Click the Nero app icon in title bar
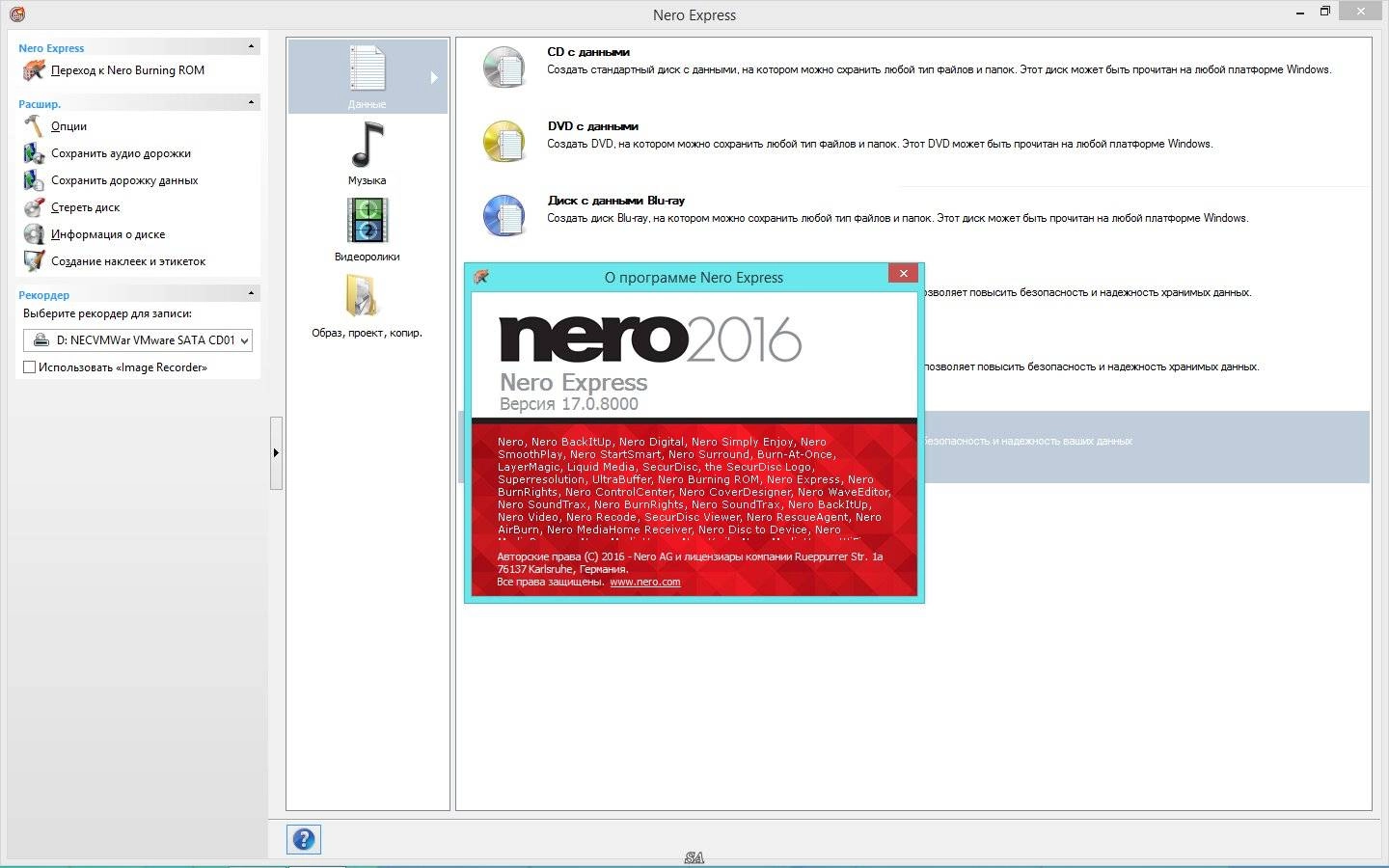This screenshot has height=868, width=1389. point(16,14)
